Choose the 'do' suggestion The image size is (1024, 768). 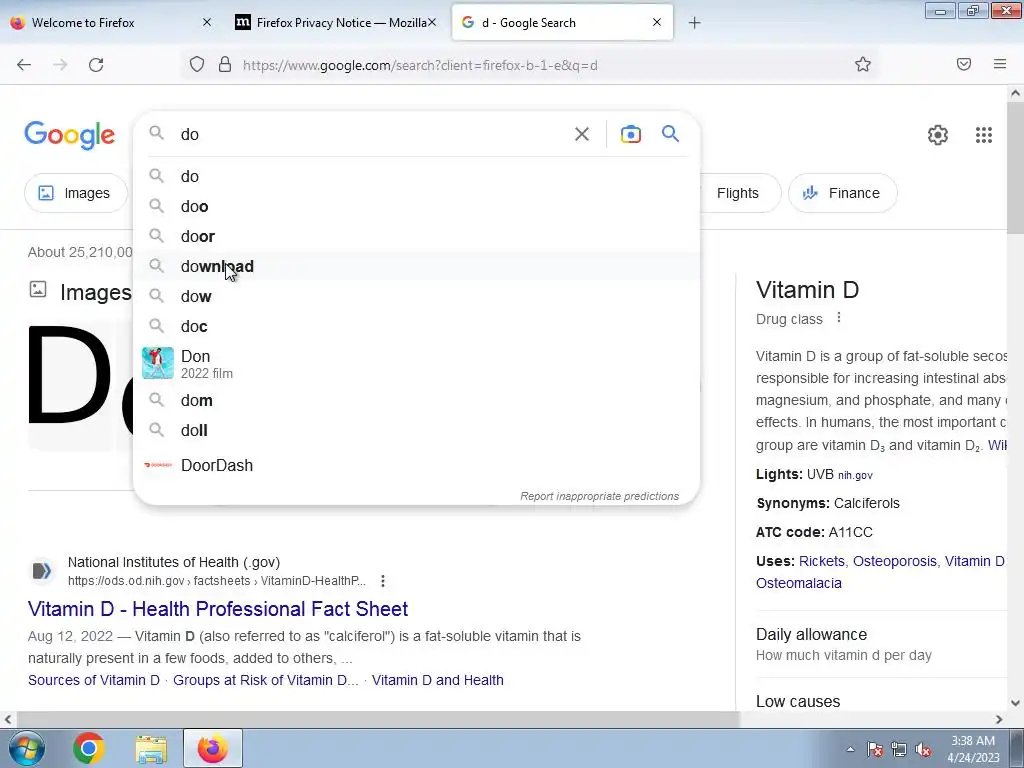tap(416, 176)
